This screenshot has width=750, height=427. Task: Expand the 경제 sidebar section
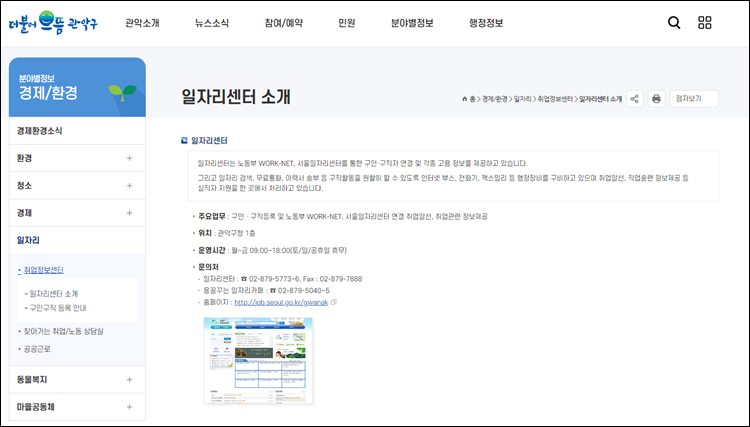coord(77,213)
